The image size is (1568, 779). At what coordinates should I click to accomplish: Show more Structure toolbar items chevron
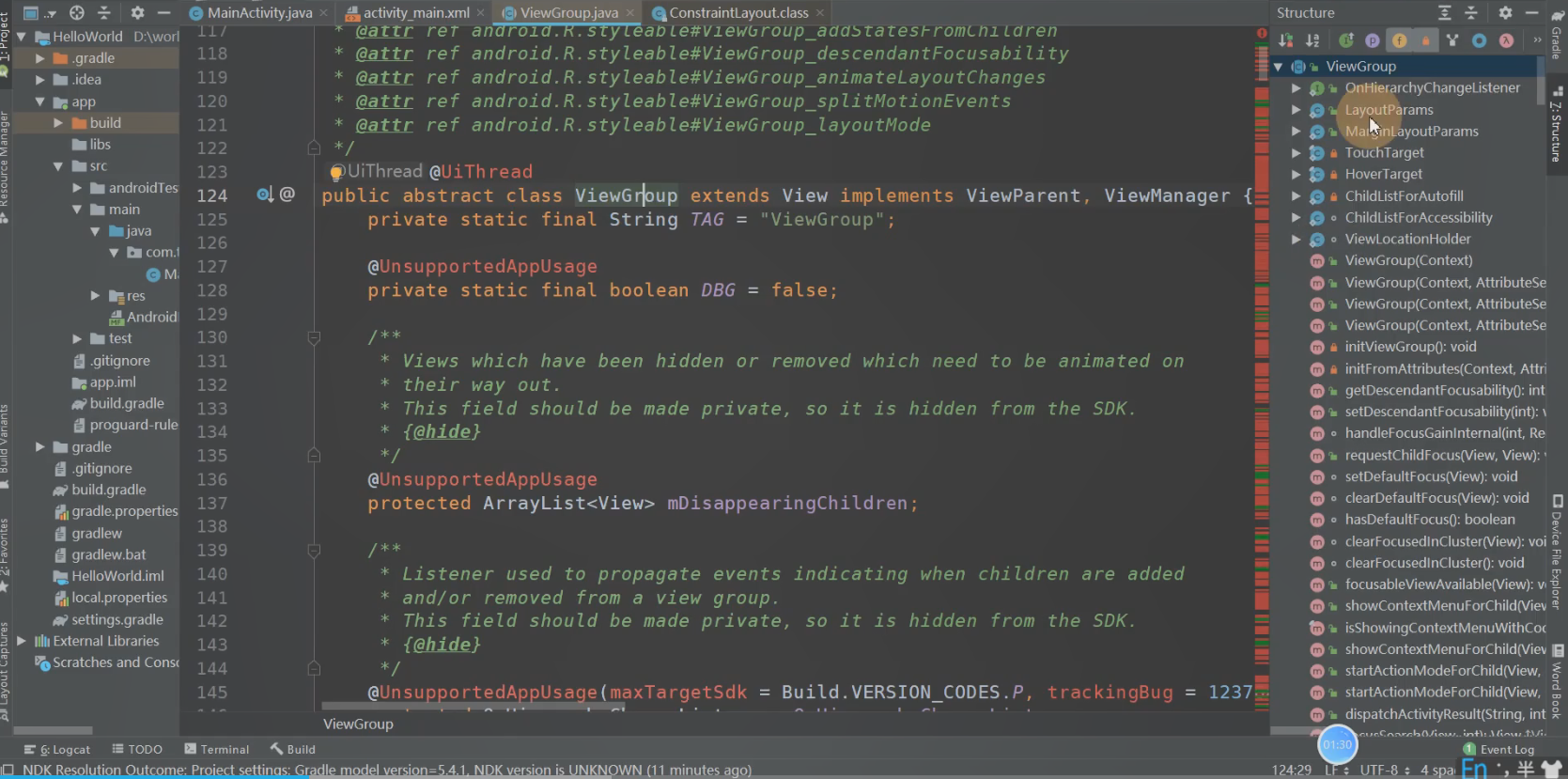click(1537, 40)
